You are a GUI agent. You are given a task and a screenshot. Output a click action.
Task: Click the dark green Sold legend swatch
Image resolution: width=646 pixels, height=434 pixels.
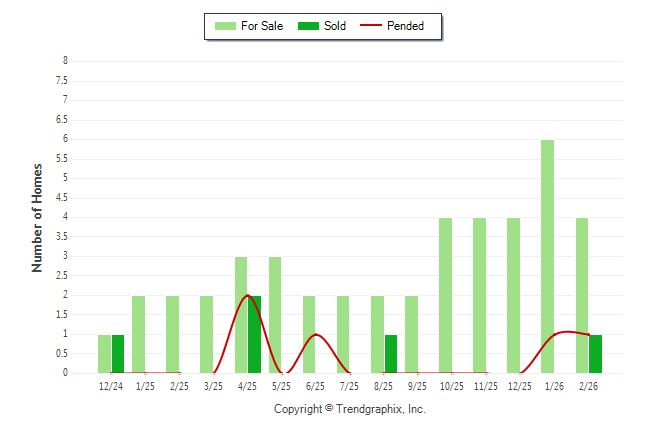309,26
